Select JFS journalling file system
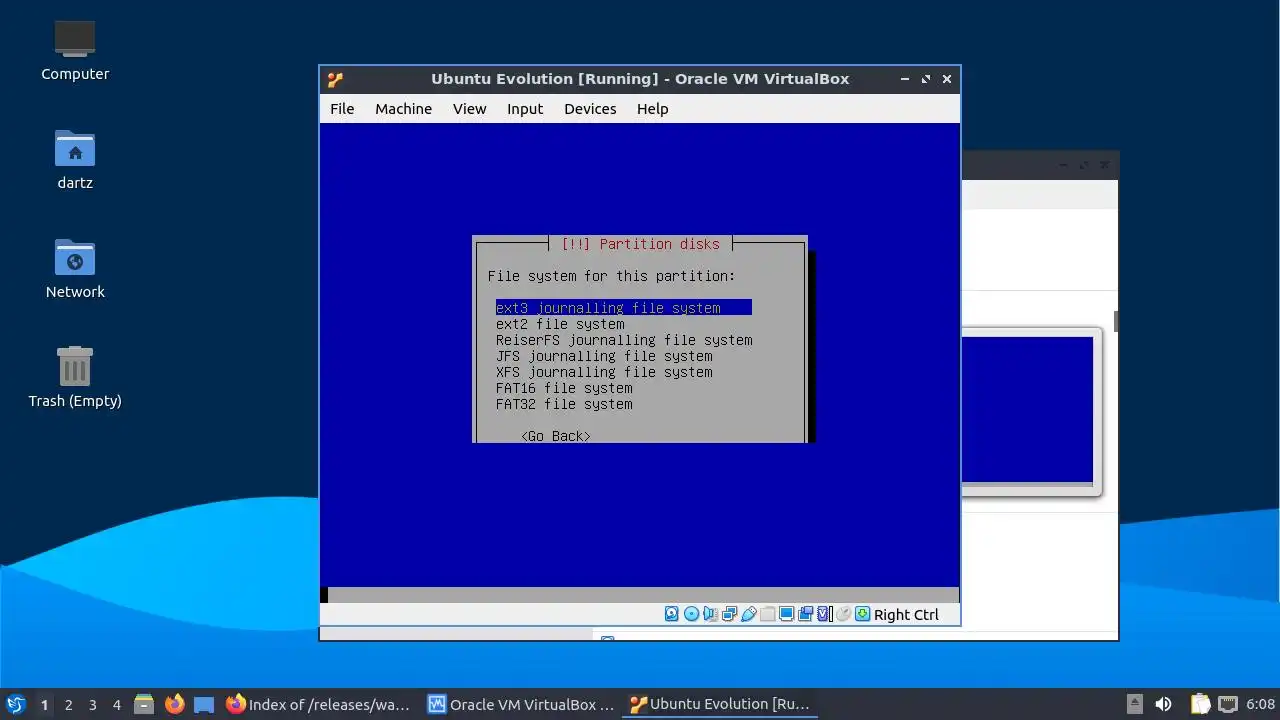 click(x=604, y=356)
